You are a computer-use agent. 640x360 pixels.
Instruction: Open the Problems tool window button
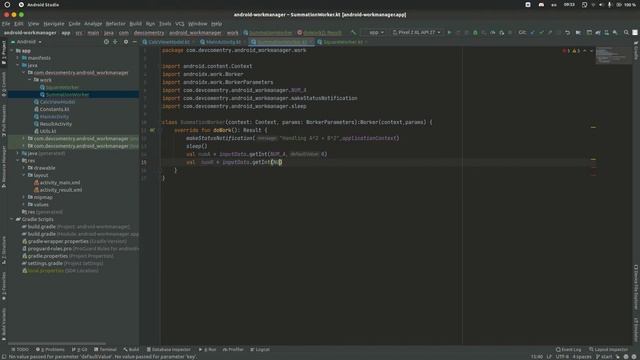point(50,349)
